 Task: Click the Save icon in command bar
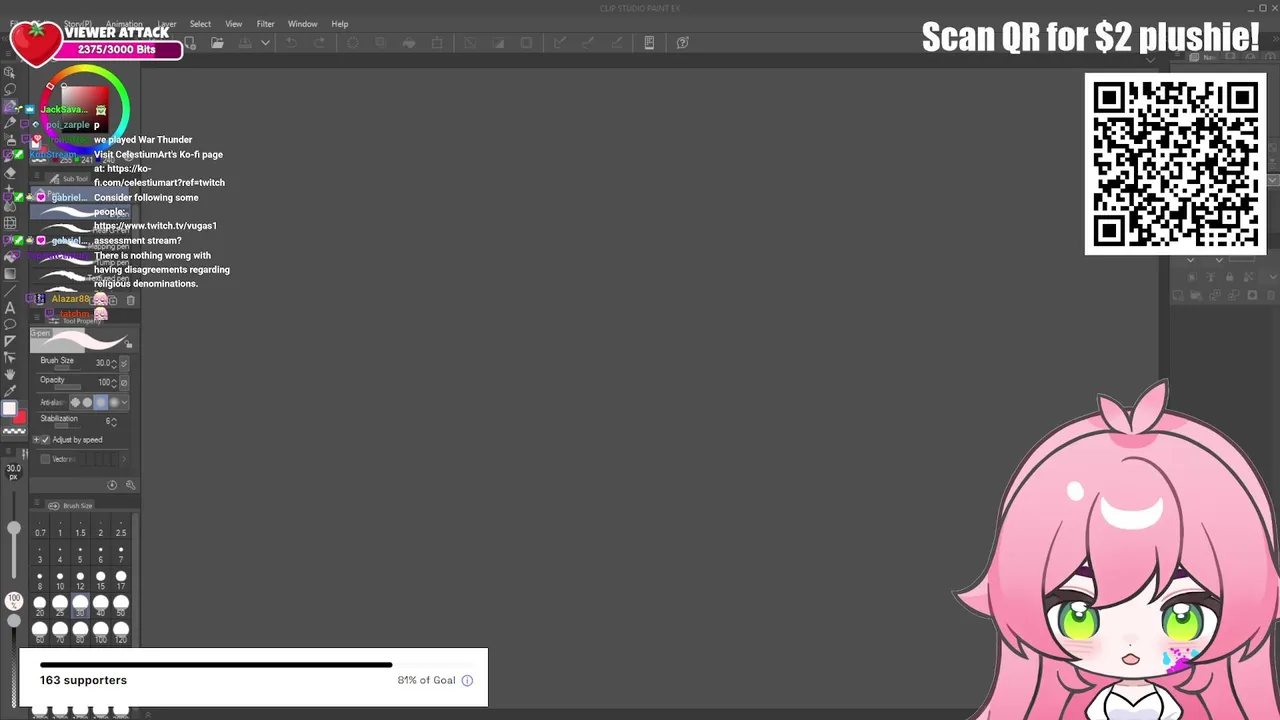244,43
